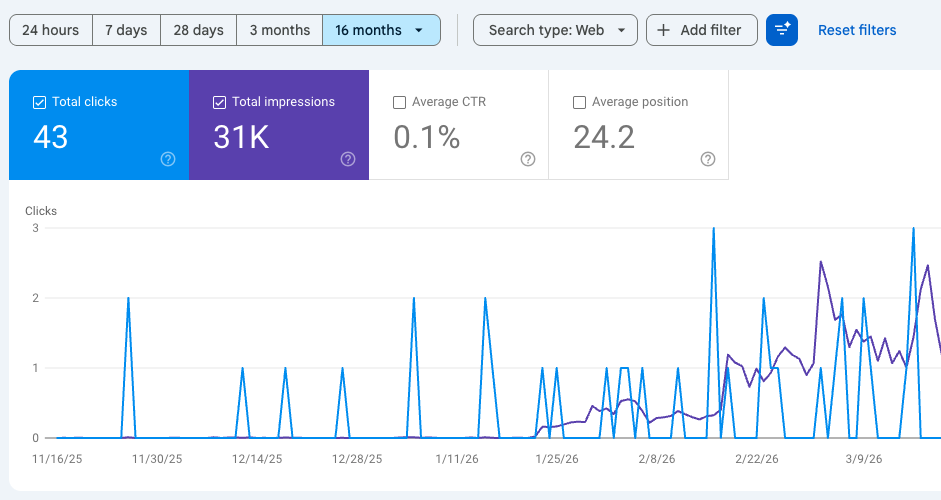Open the Search type: Web dropdown

(555, 30)
